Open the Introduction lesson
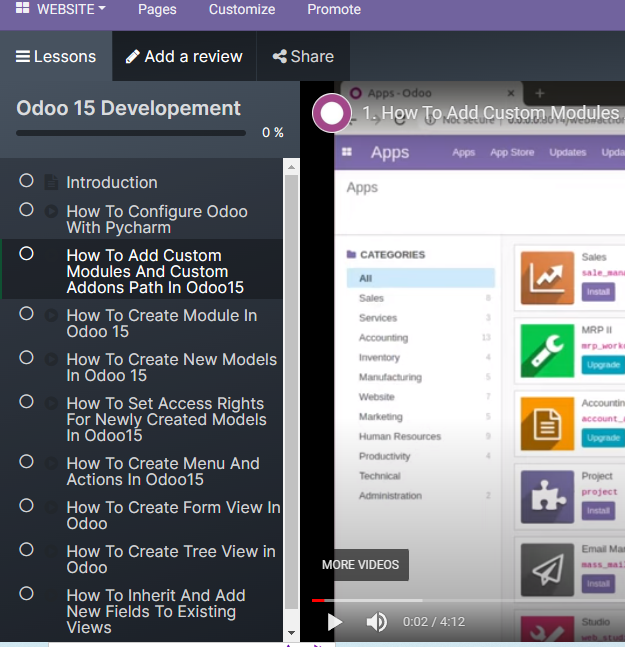 [x=112, y=182]
